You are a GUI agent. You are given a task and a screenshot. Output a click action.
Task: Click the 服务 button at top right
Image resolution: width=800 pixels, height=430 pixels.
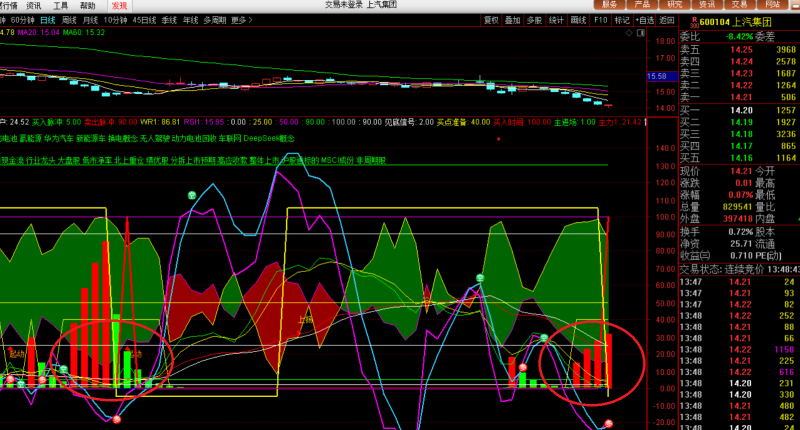(x=610, y=5)
